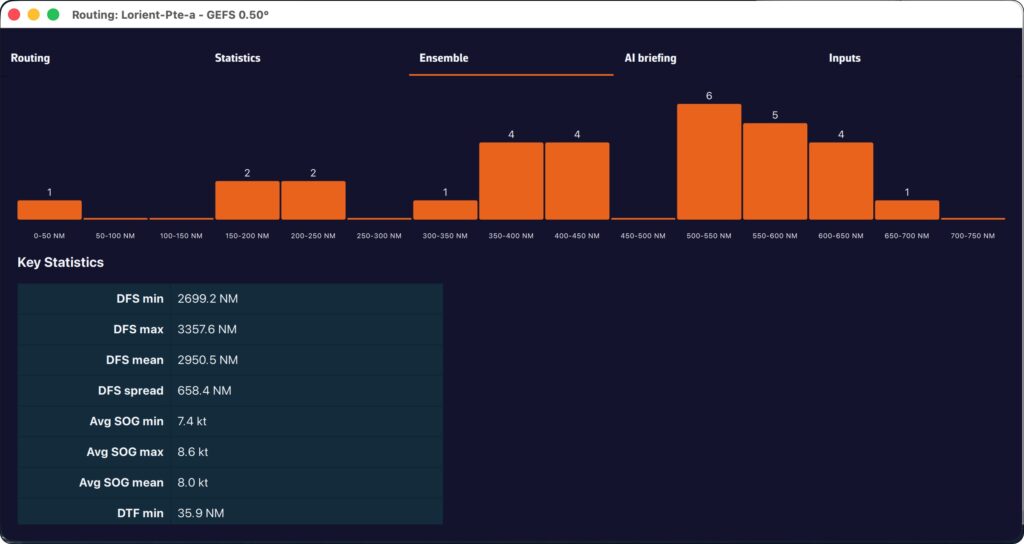Select the 150-200 NM histogram bar
This screenshot has width=1024, height=544.
[247, 200]
